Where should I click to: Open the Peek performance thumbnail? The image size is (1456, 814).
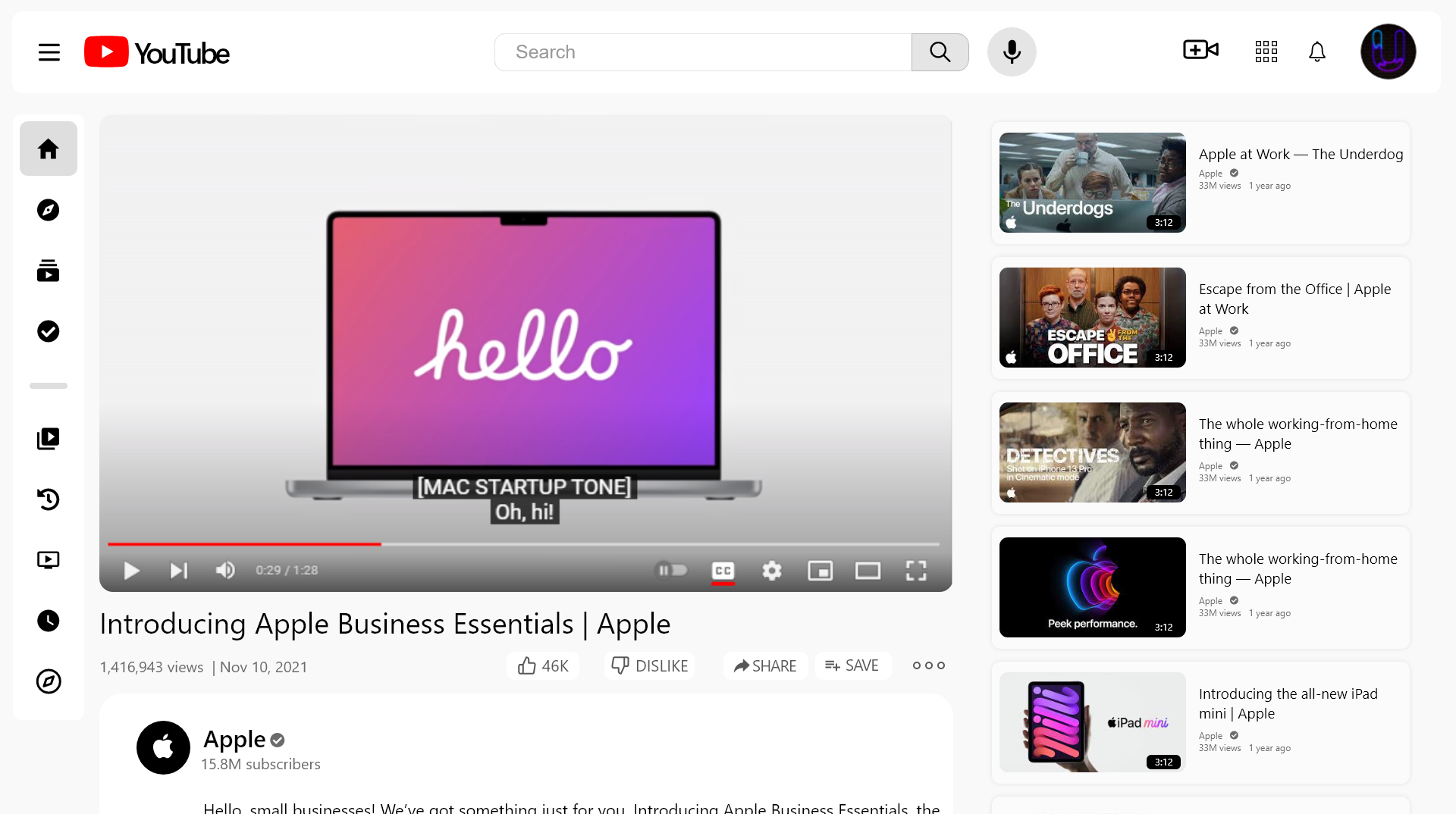tap(1092, 587)
